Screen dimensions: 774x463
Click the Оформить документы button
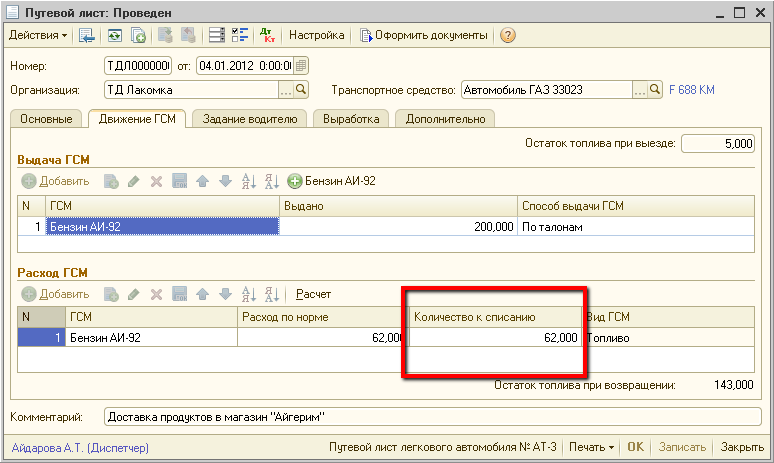pyautogui.click(x=424, y=35)
